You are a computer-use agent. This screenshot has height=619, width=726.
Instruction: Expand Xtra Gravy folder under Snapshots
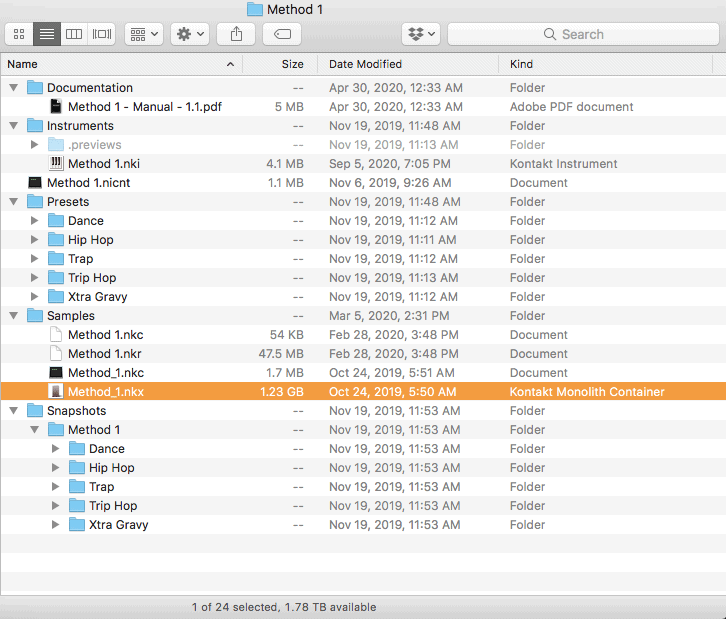[56, 524]
